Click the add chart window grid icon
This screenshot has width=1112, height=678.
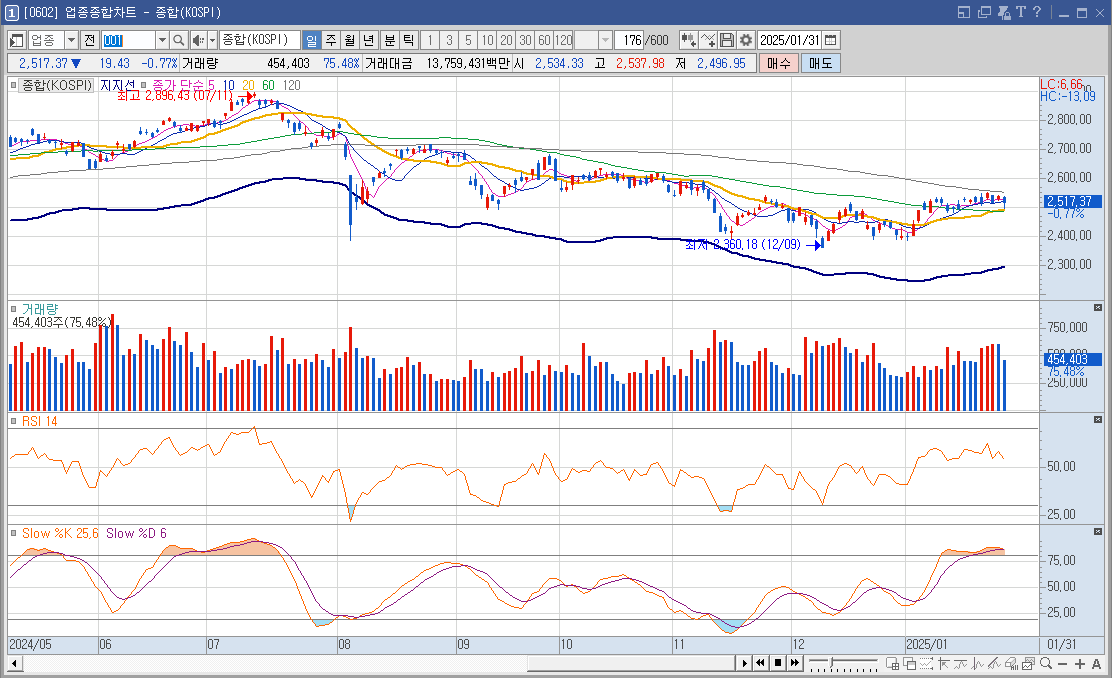[x=893, y=664]
